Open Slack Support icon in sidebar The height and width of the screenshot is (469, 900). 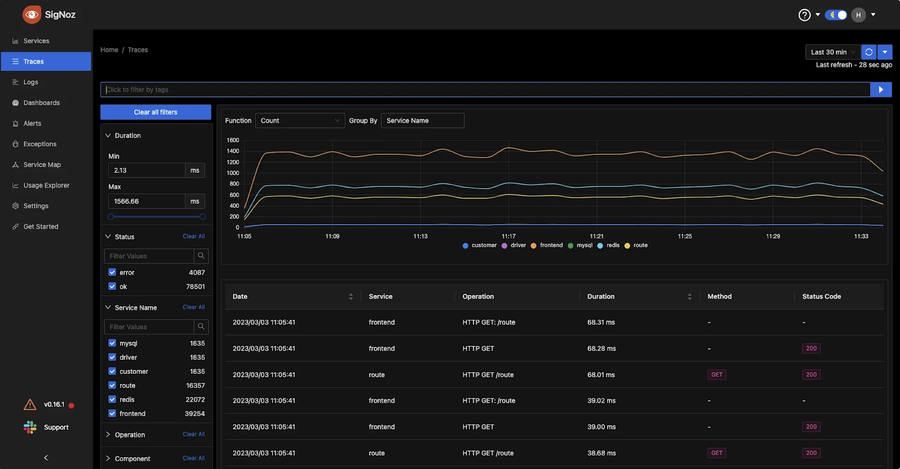30,427
